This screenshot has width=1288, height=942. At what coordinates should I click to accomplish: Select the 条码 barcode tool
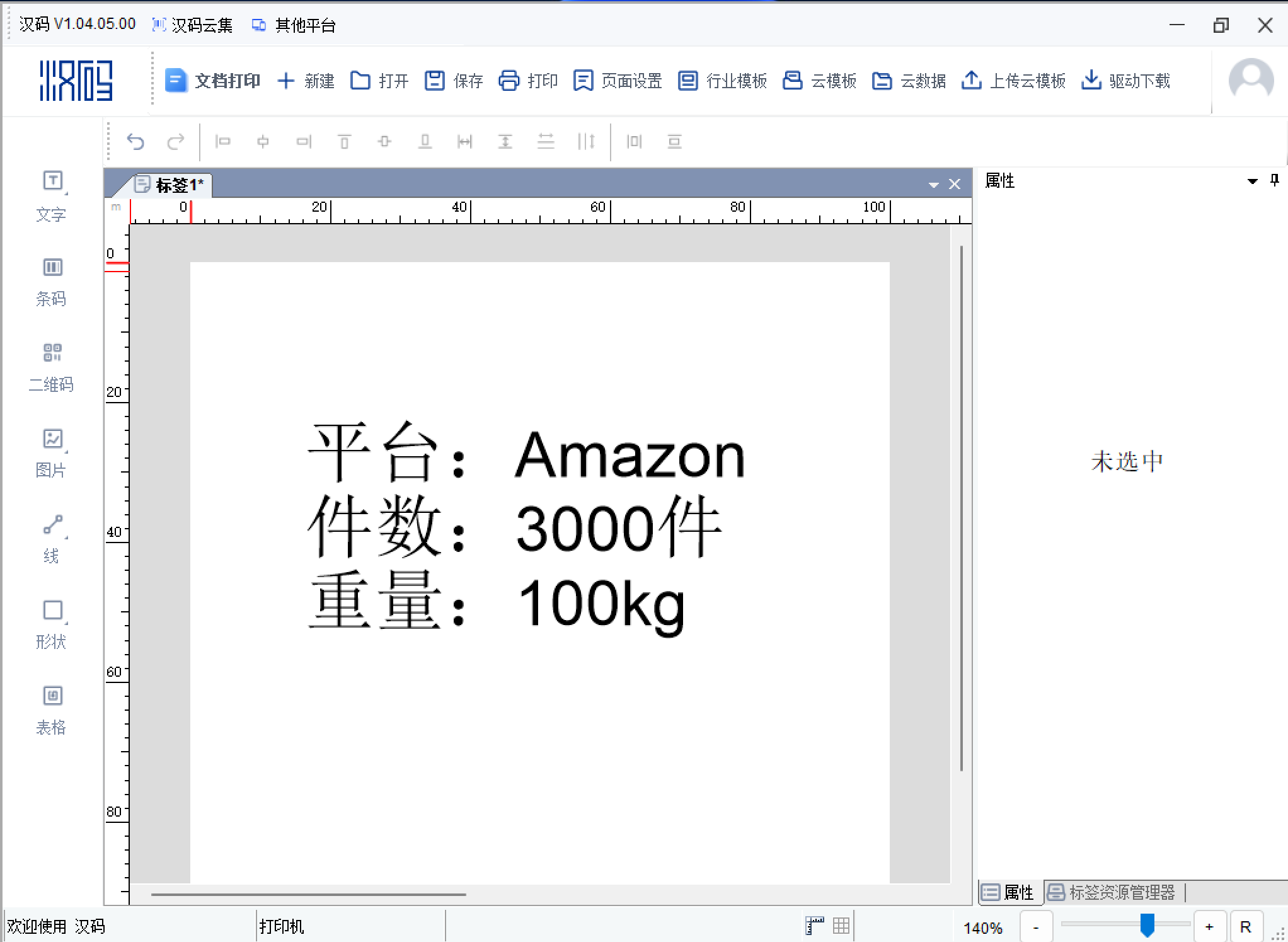[x=52, y=280]
